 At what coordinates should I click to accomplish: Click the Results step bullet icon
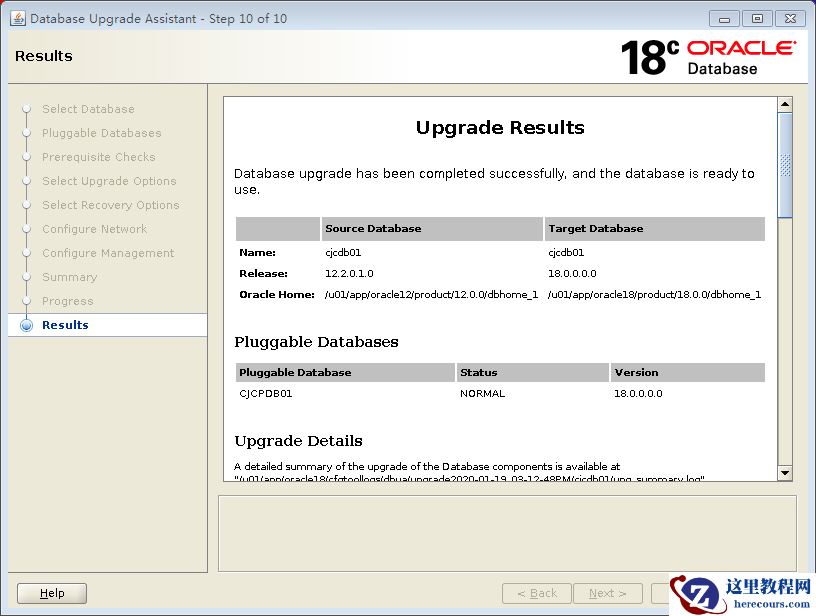[x=26, y=325]
